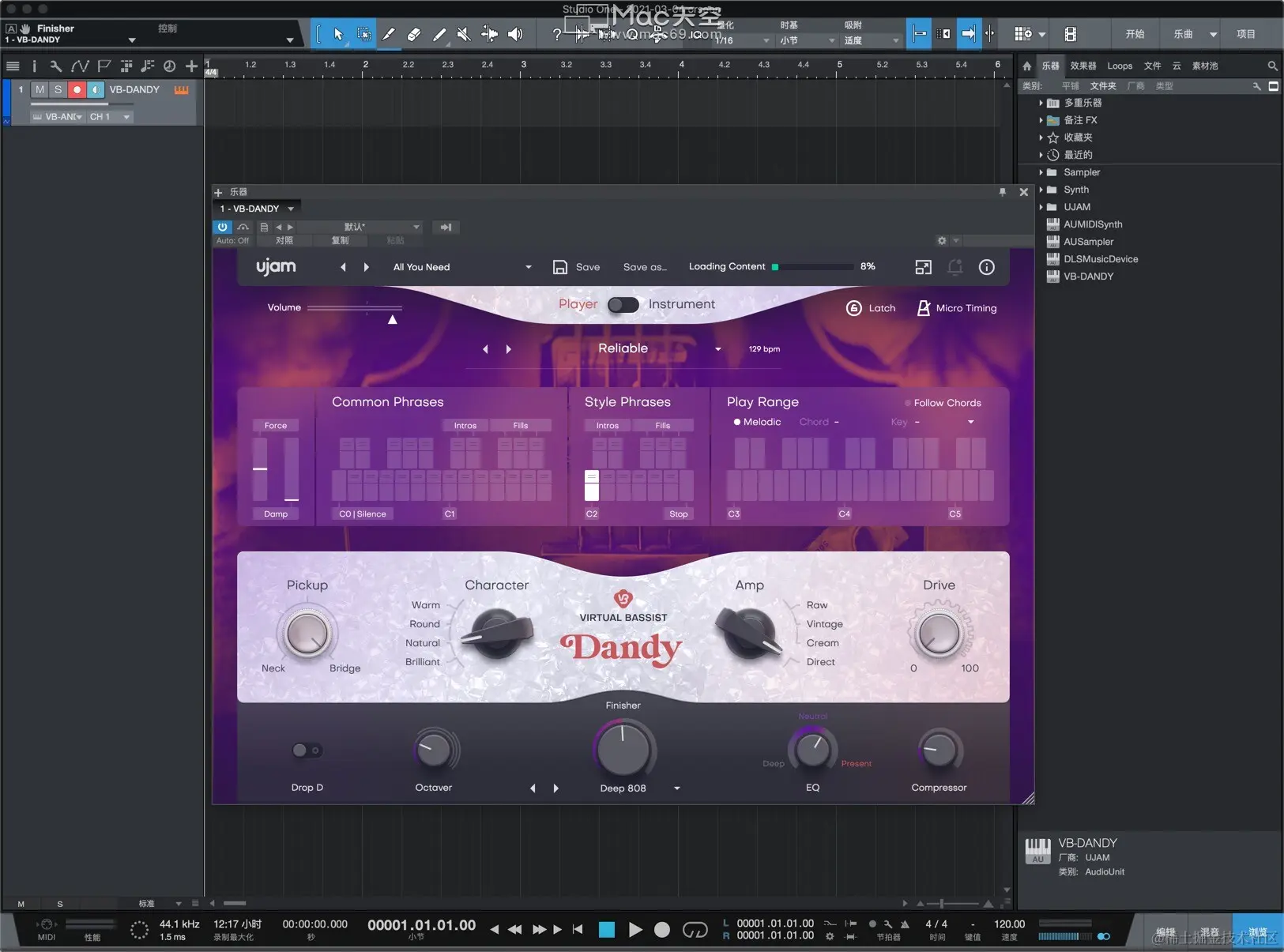1284x952 pixels.
Task: Pick the Eraser tool
Action: click(414, 34)
